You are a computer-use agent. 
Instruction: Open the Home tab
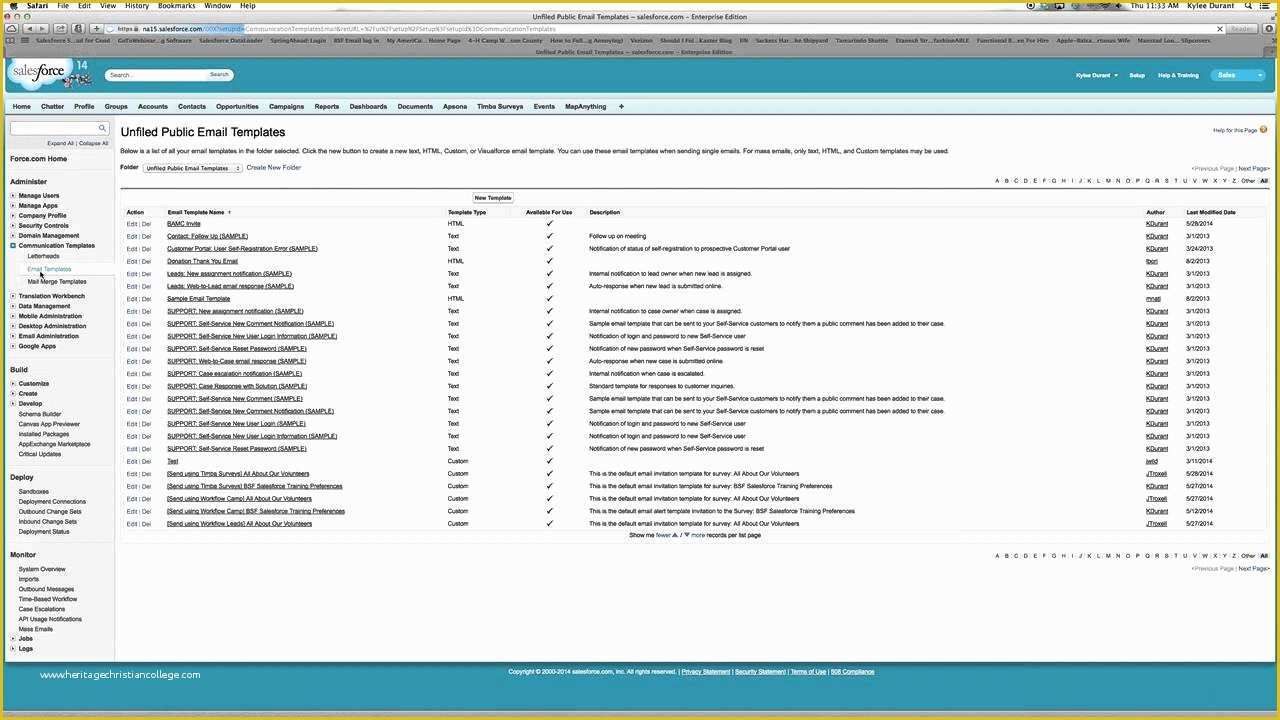21,106
